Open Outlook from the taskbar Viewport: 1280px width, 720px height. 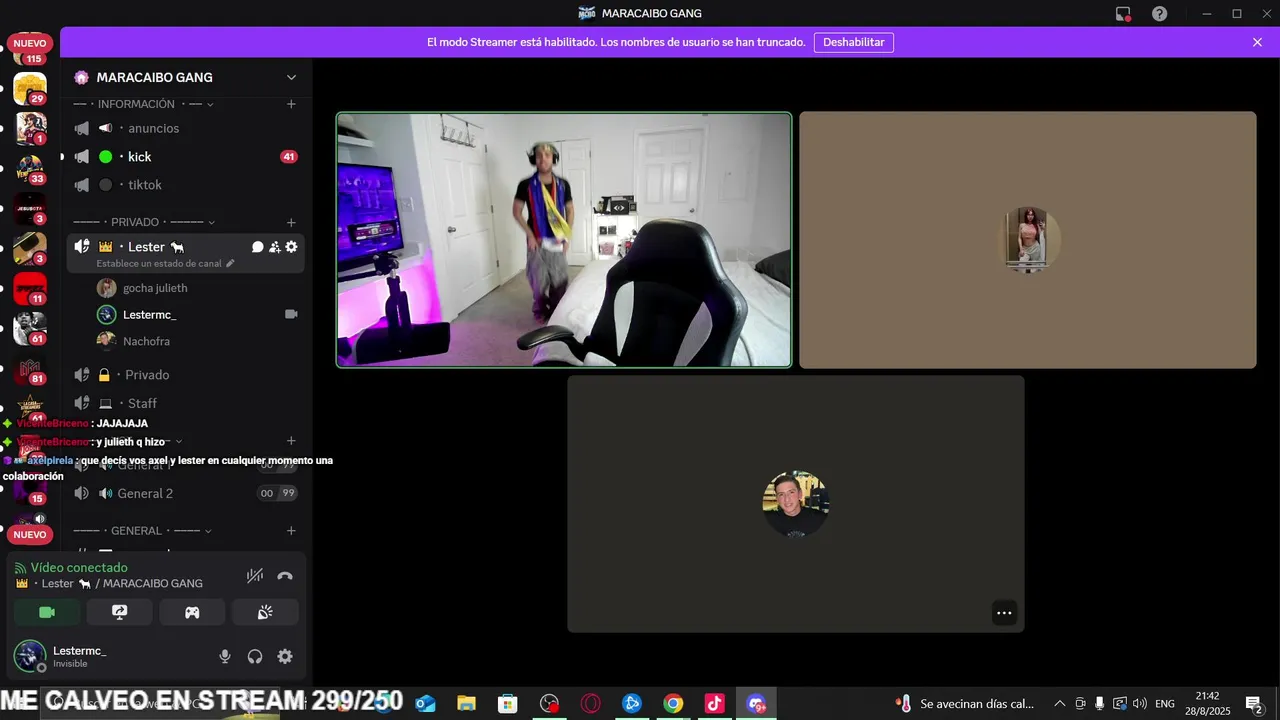426,704
